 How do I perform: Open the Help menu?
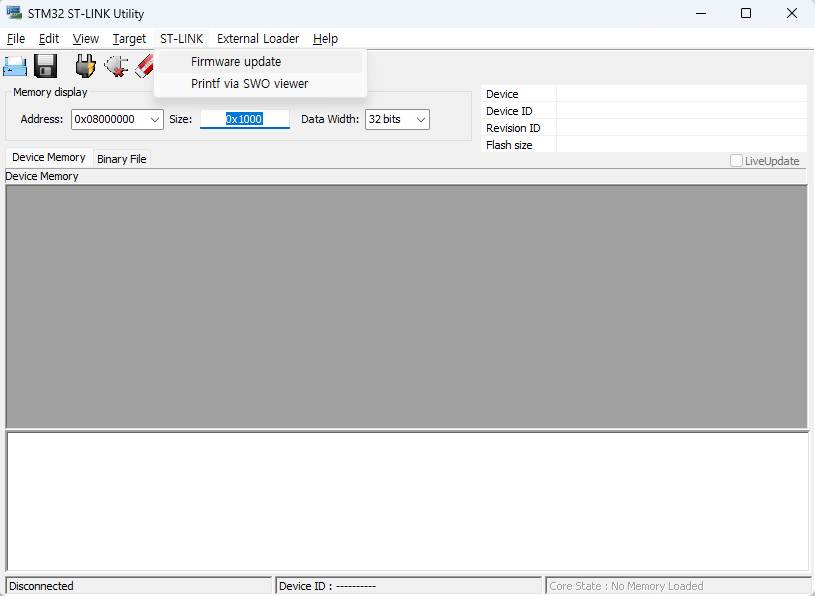pyautogui.click(x=325, y=38)
